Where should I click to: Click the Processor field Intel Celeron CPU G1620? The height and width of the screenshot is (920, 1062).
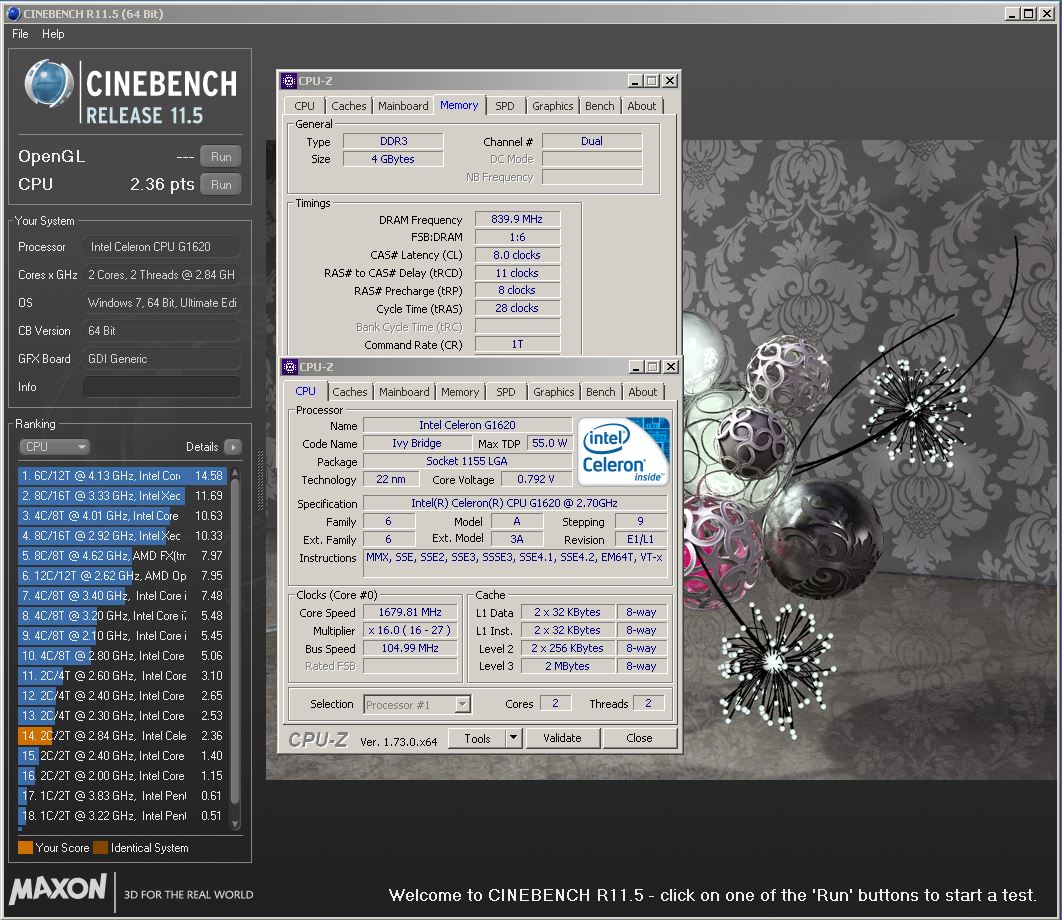[x=162, y=247]
